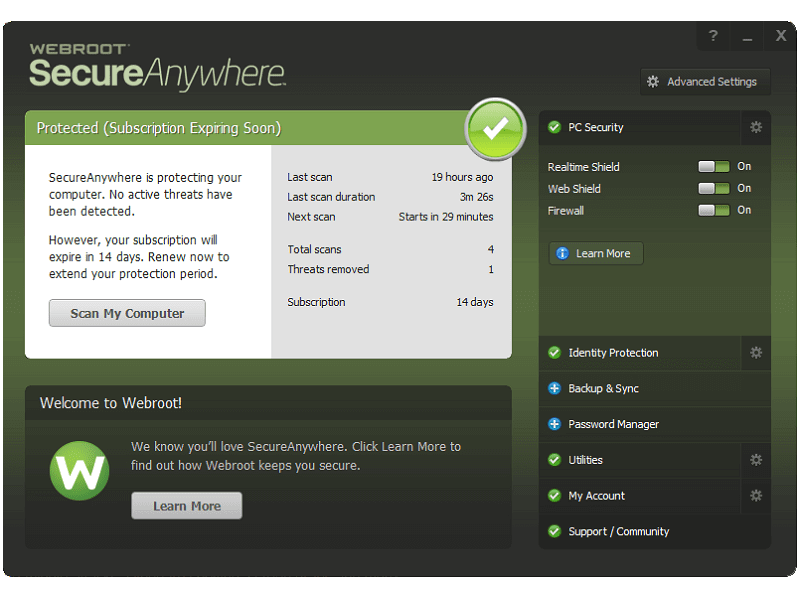
Task: Open Utilities settings gear
Action: point(756,460)
